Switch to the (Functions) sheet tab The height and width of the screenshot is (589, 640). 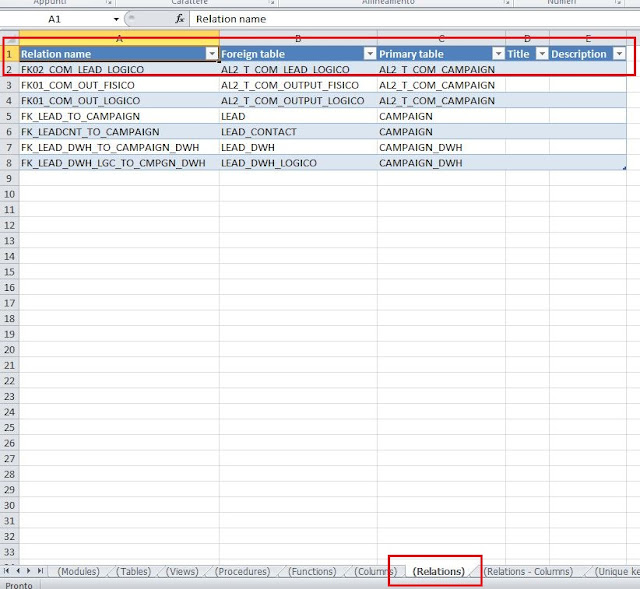pyautogui.click(x=312, y=571)
